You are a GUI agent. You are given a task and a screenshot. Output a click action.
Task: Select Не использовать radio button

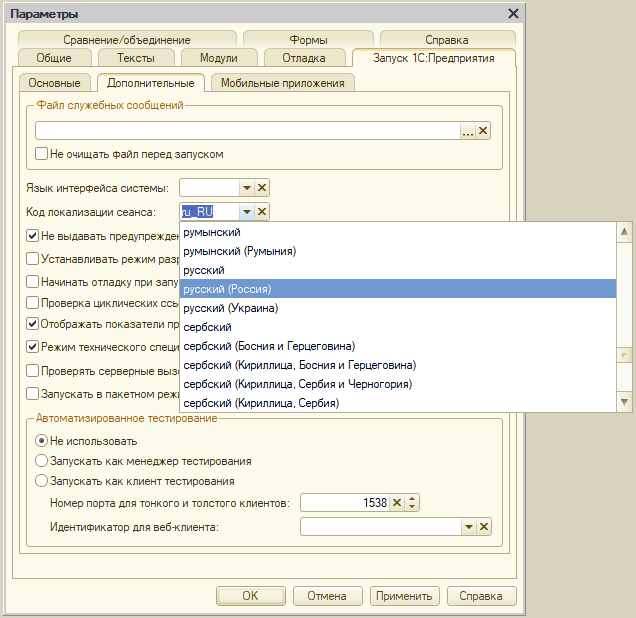click(41, 441)
